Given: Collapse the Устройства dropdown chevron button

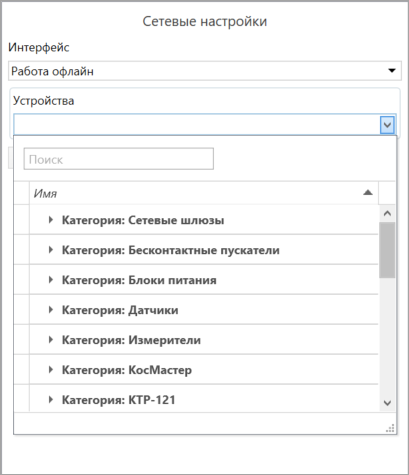Looking at the screenshot, I should pos(387,125).
